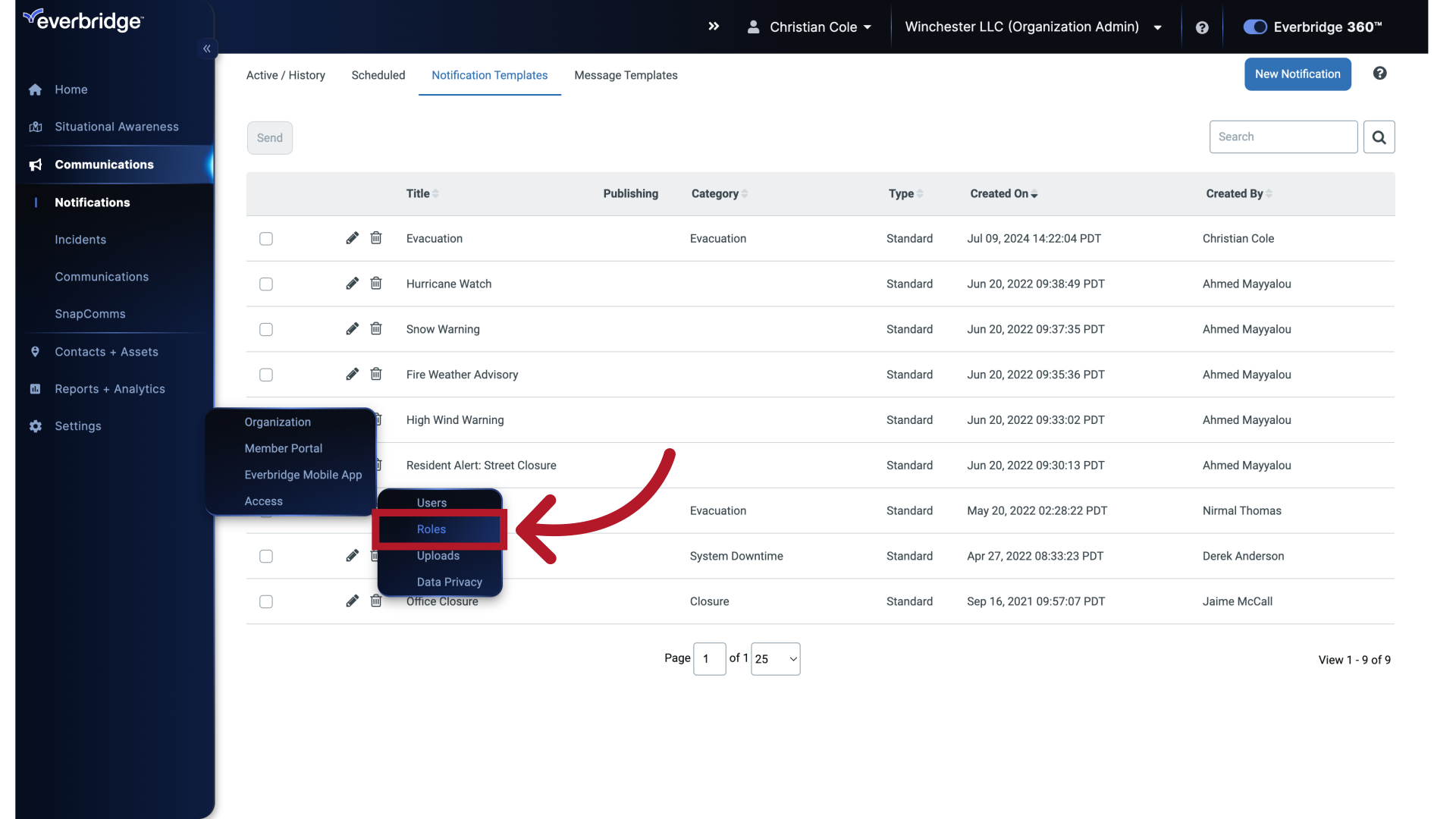Open Settings via the gear icon
This screenshot has width=1456, height=819.
coord(35,426)
